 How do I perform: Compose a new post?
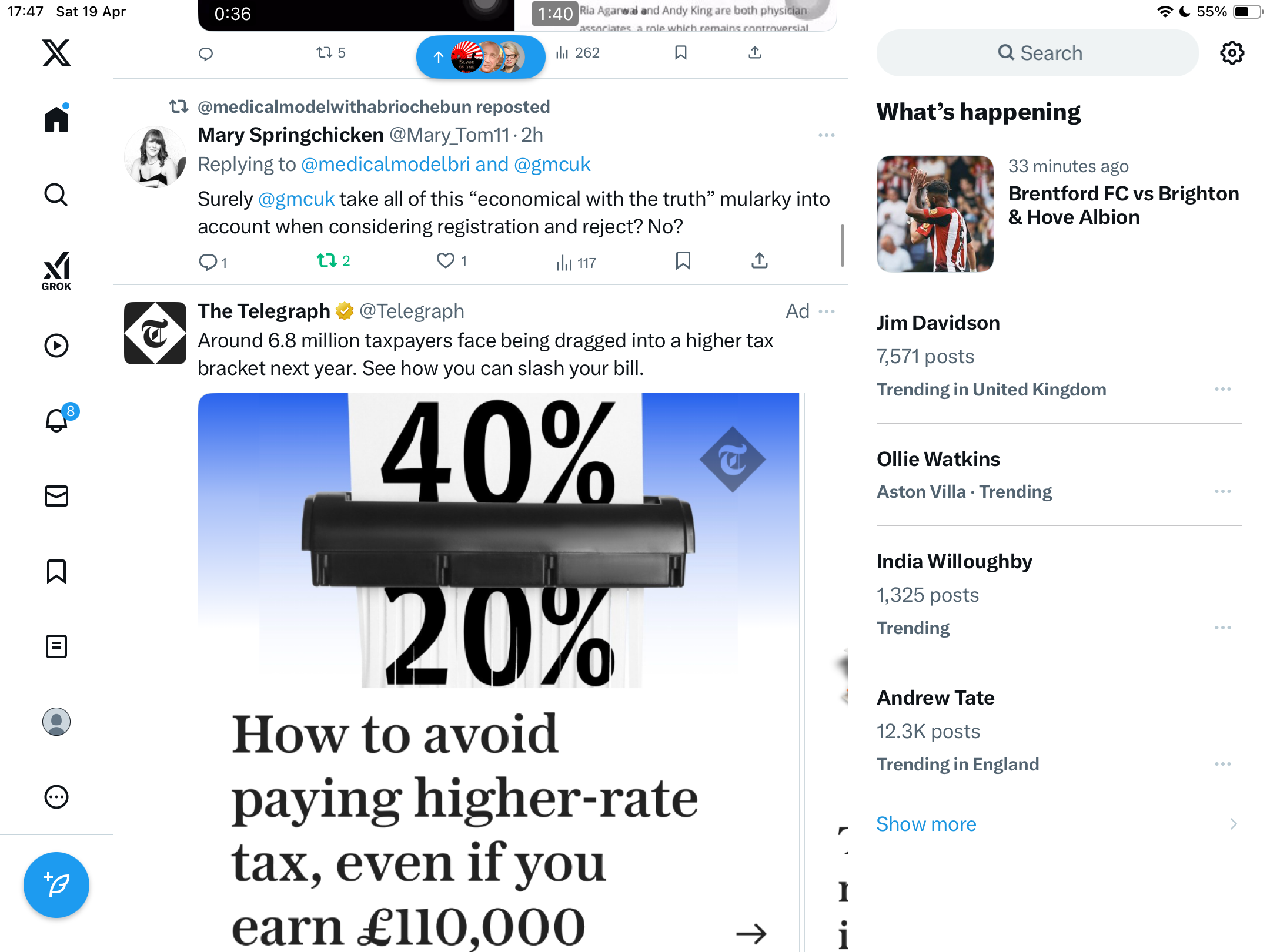(x=56, y=885)
